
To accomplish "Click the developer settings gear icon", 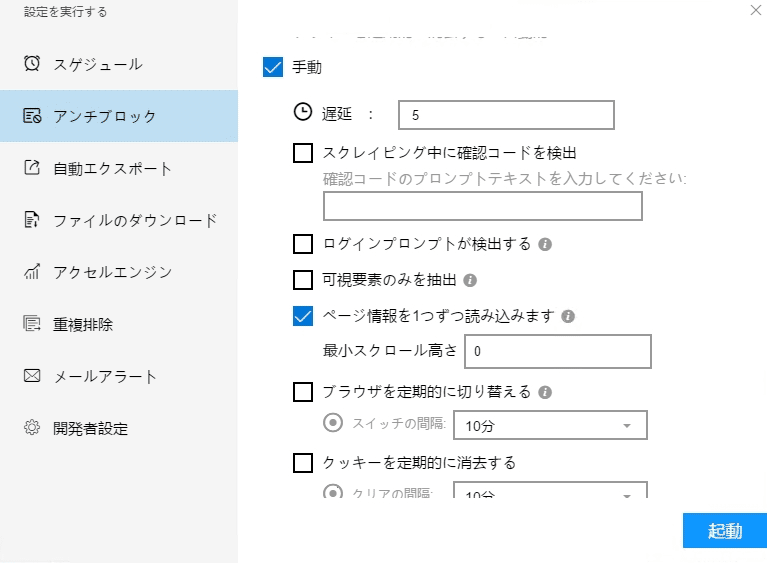I will (x=32, y=429).
